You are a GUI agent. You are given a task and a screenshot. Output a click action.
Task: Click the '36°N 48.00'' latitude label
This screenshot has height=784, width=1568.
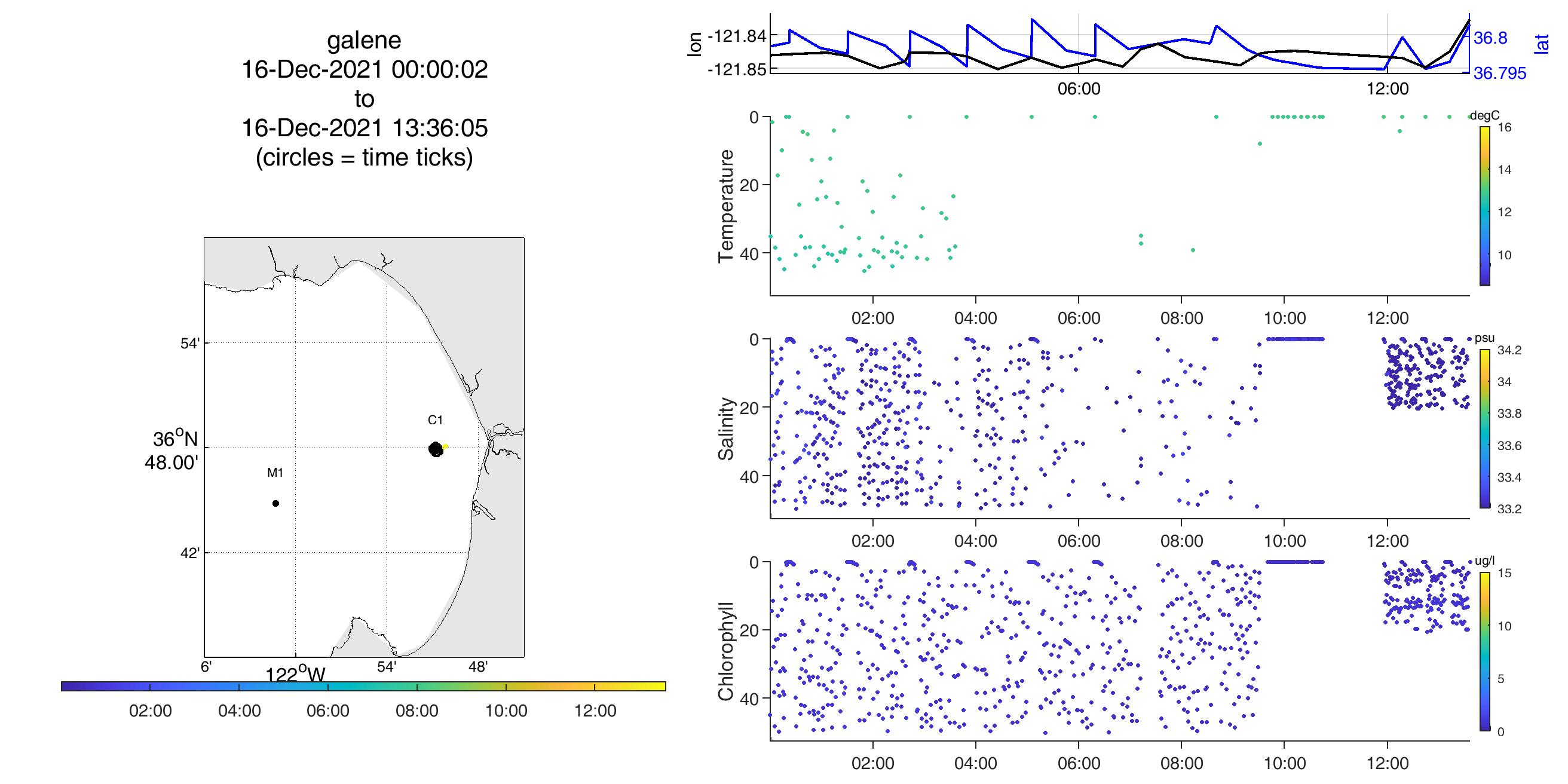[171, 451]
